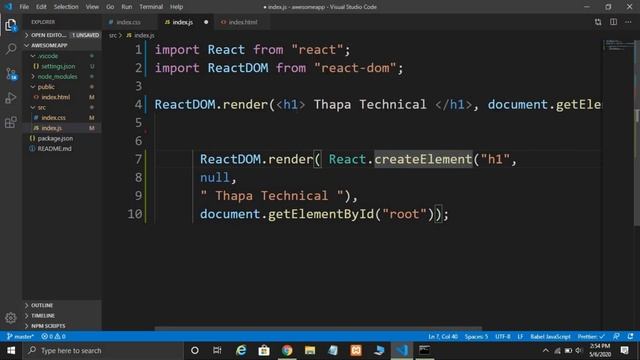Open the File menu
This screenshot has height=360, width=640.
(24, 7)
